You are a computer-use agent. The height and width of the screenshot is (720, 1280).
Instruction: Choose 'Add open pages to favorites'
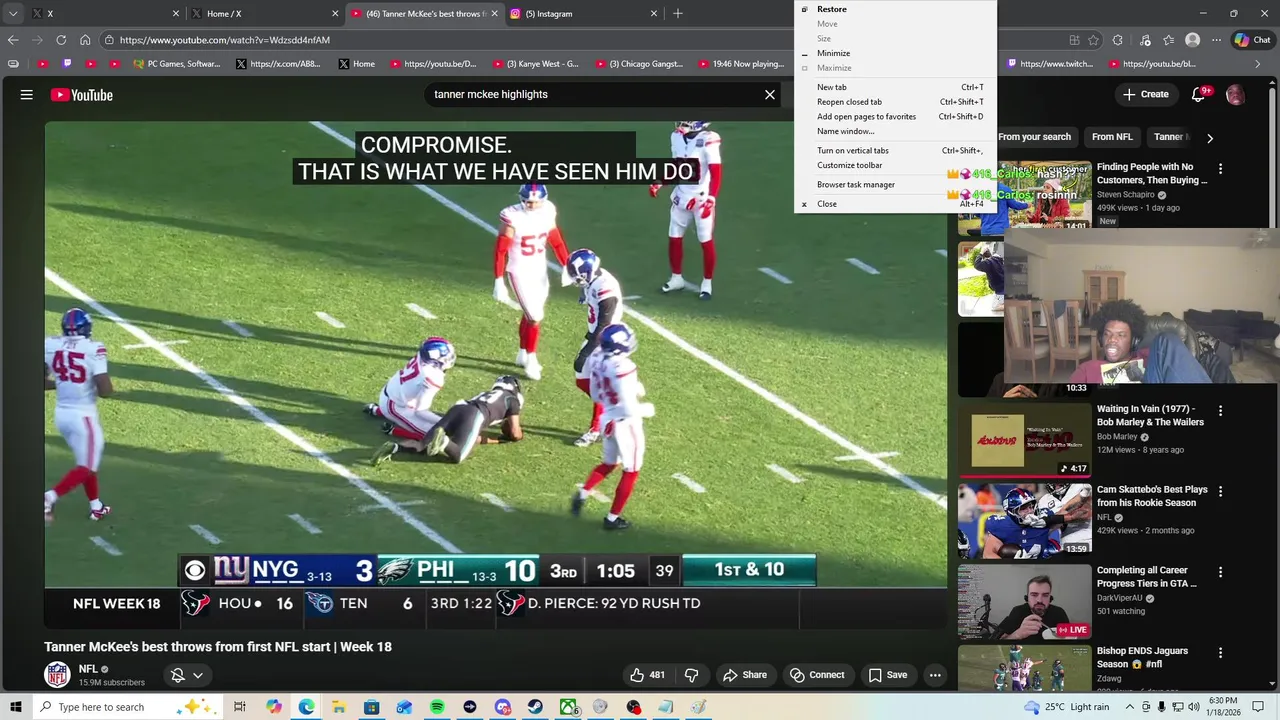point(895,117)
